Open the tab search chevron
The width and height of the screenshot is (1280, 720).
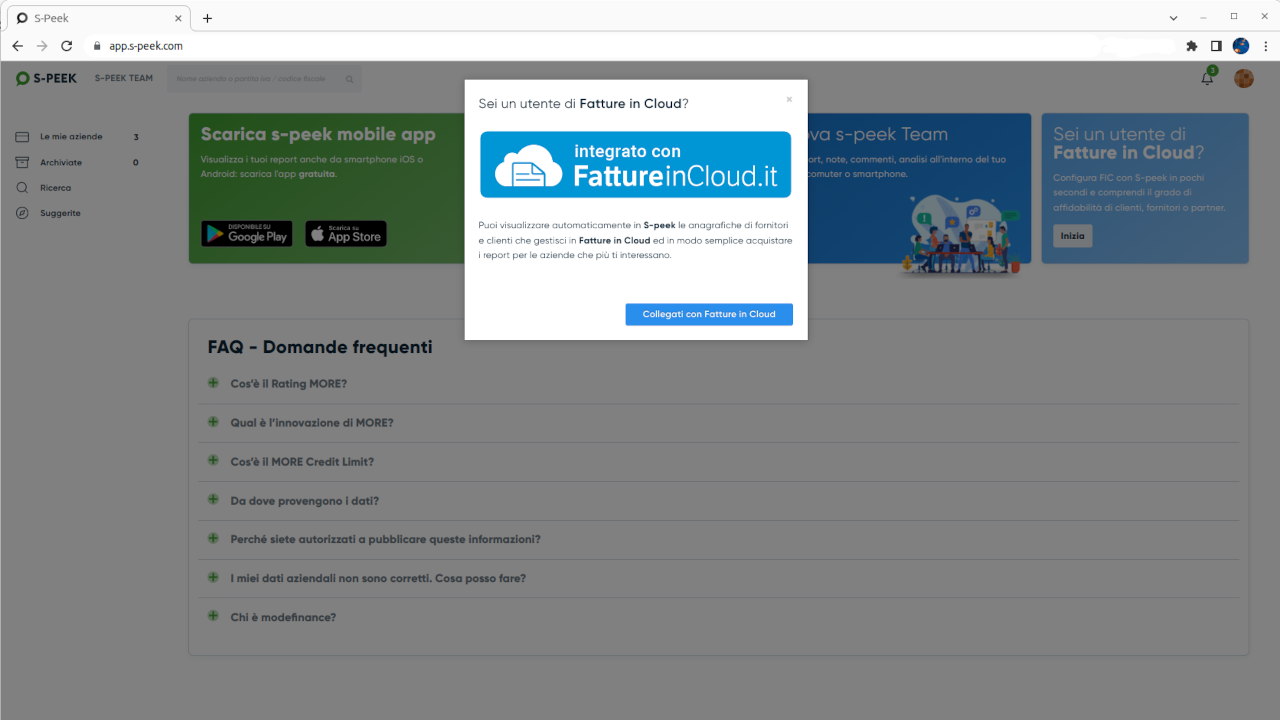[x=1174, y=18]
